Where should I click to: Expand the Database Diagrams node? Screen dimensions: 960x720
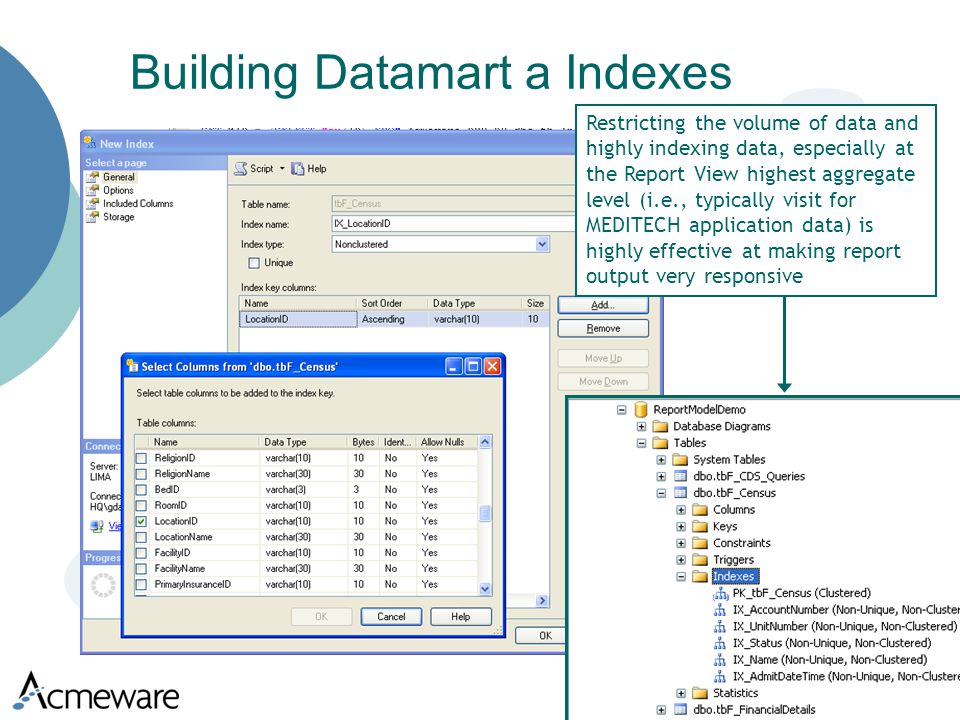[x=641, y=426]
